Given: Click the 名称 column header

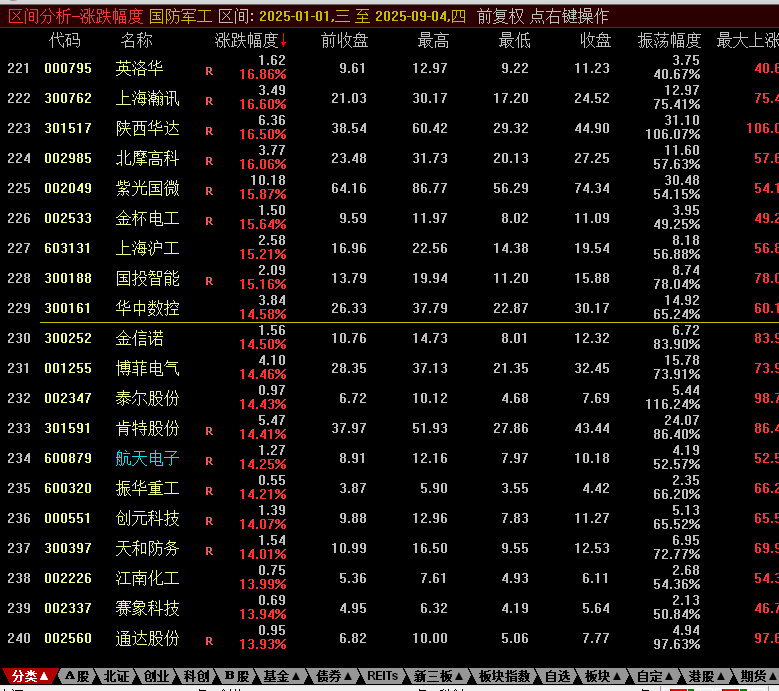Looking at the screenshot, I should coord(136,40).
